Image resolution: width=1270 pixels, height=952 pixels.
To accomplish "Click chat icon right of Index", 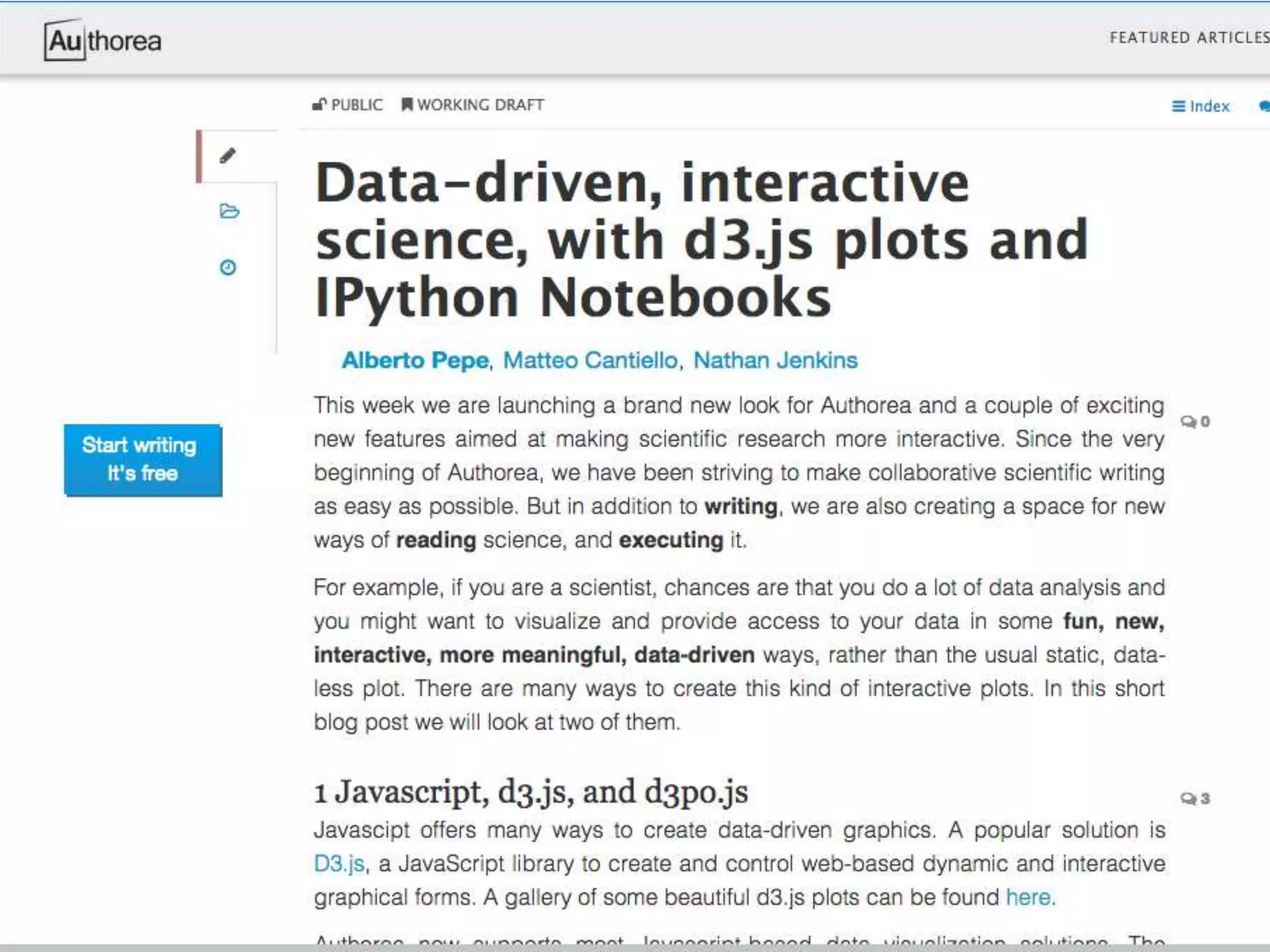I will 1263,107.
